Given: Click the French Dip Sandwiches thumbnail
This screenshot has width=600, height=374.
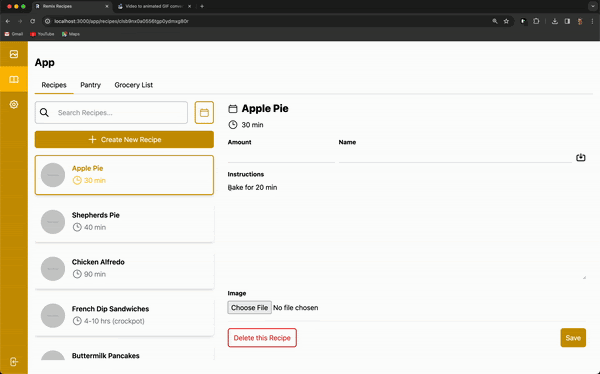Looking at the screenshot, I should click(53, 315).
